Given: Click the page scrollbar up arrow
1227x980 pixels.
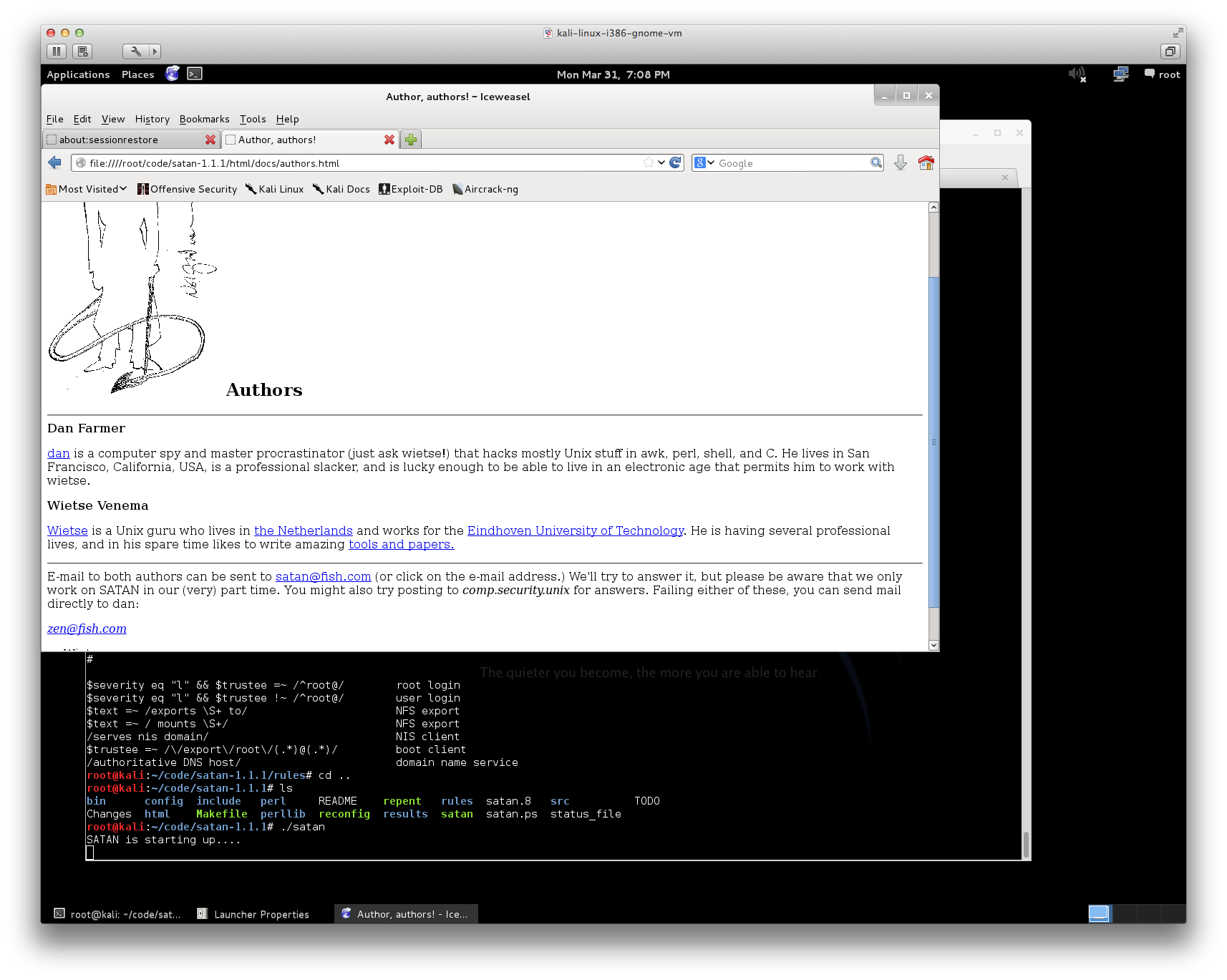Looking at the screenshot, I should [933, 208].
